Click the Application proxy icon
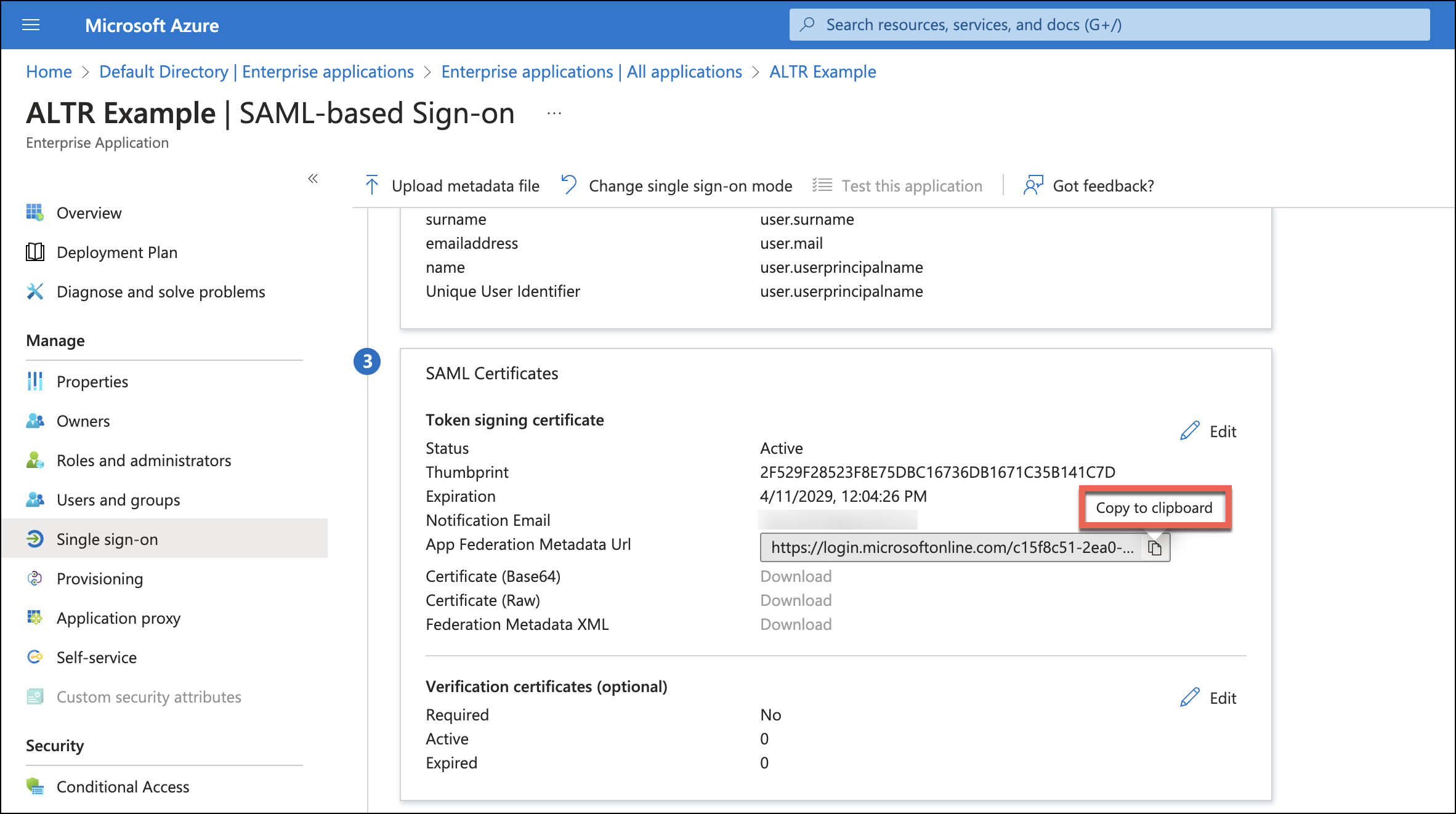The width and height of the screenshot is (1456, 814). [x=35, y=618]
